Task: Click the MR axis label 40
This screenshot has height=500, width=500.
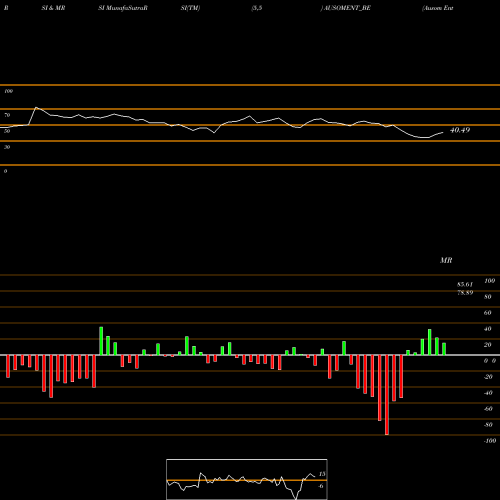Action: (x=488, y=329)
